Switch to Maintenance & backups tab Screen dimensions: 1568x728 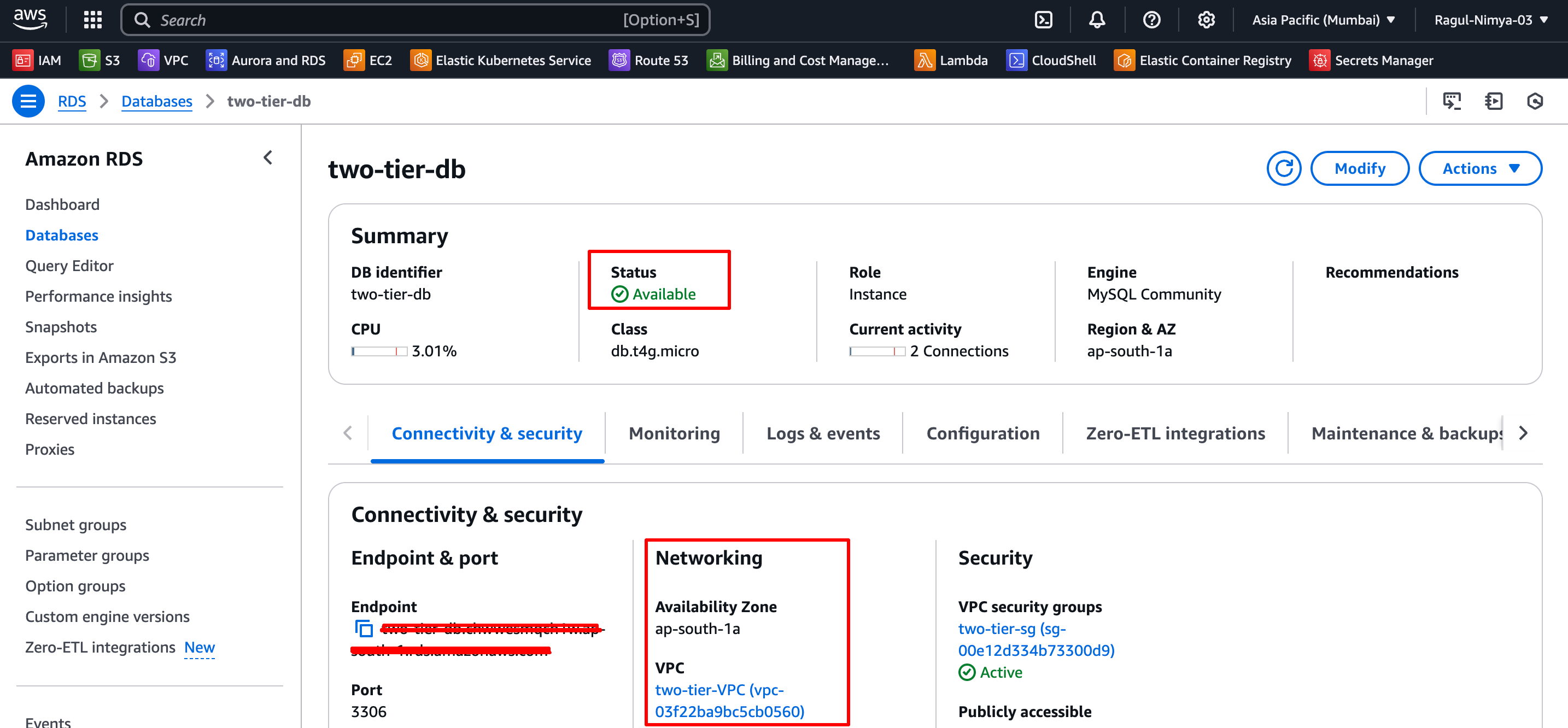pos(1407,433)
